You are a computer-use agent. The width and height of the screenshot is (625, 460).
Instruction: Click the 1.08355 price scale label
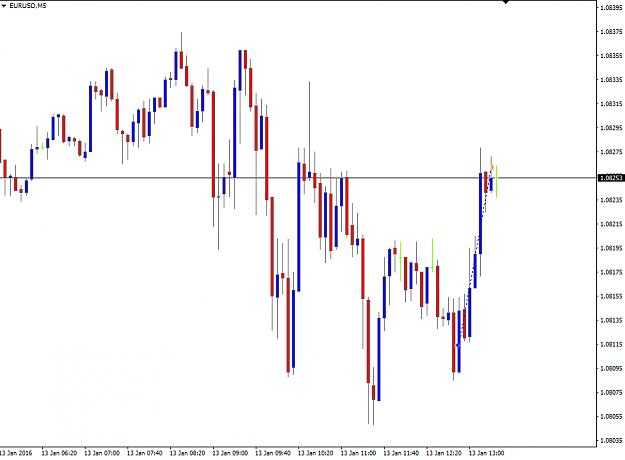pyautogui.click(x=611, y=55)
